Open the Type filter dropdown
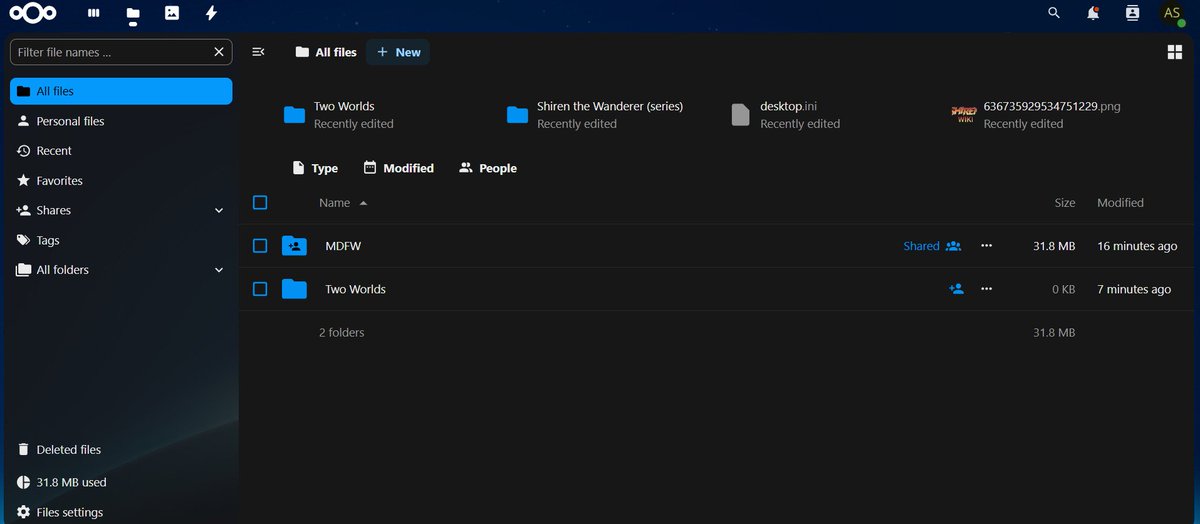Viewport: 1200px width, 524px height. [x=315, y=168]
